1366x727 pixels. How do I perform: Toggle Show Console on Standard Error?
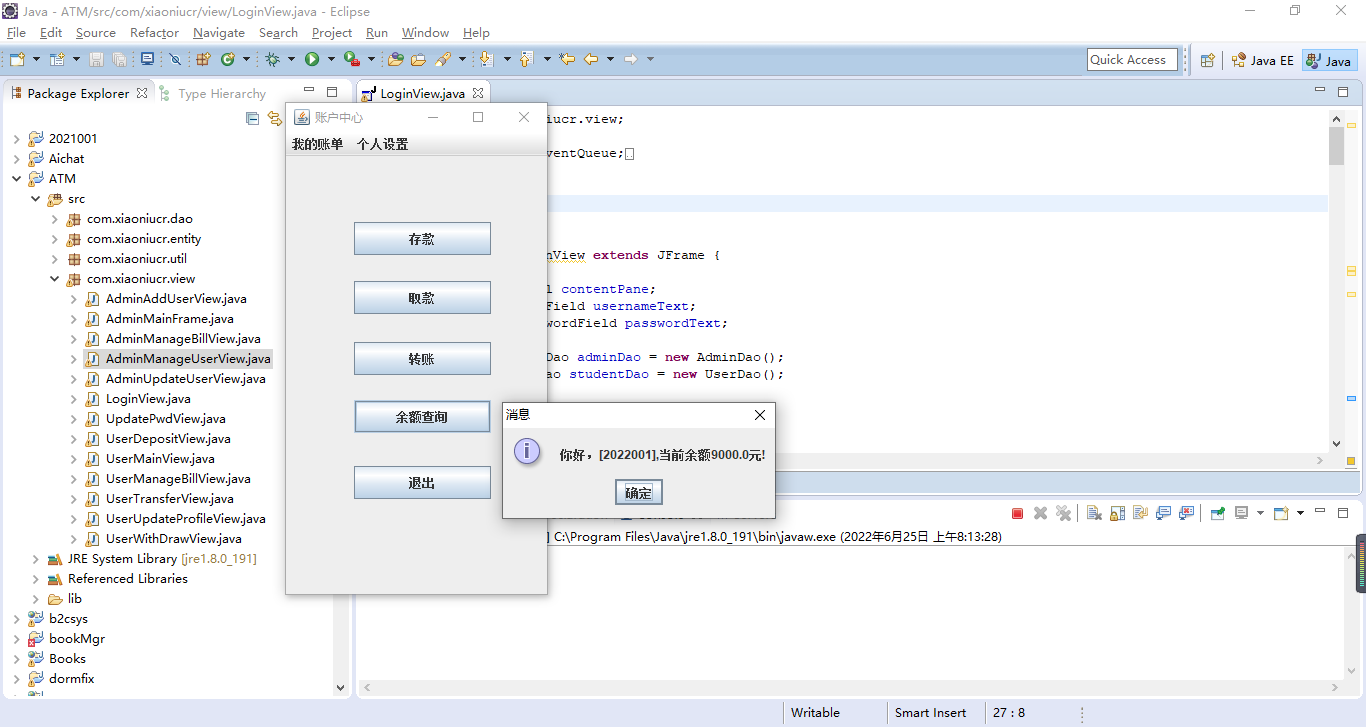click(1186, 513)
